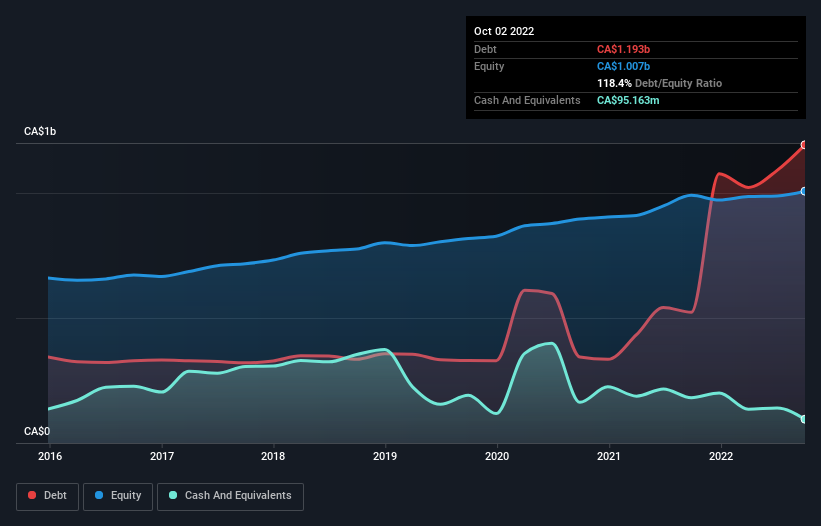Image resolution: width=821 pixels, height=526 pixels.
Task: Click Cash And Equivalents label in tooltip
Action: (527, 100)
